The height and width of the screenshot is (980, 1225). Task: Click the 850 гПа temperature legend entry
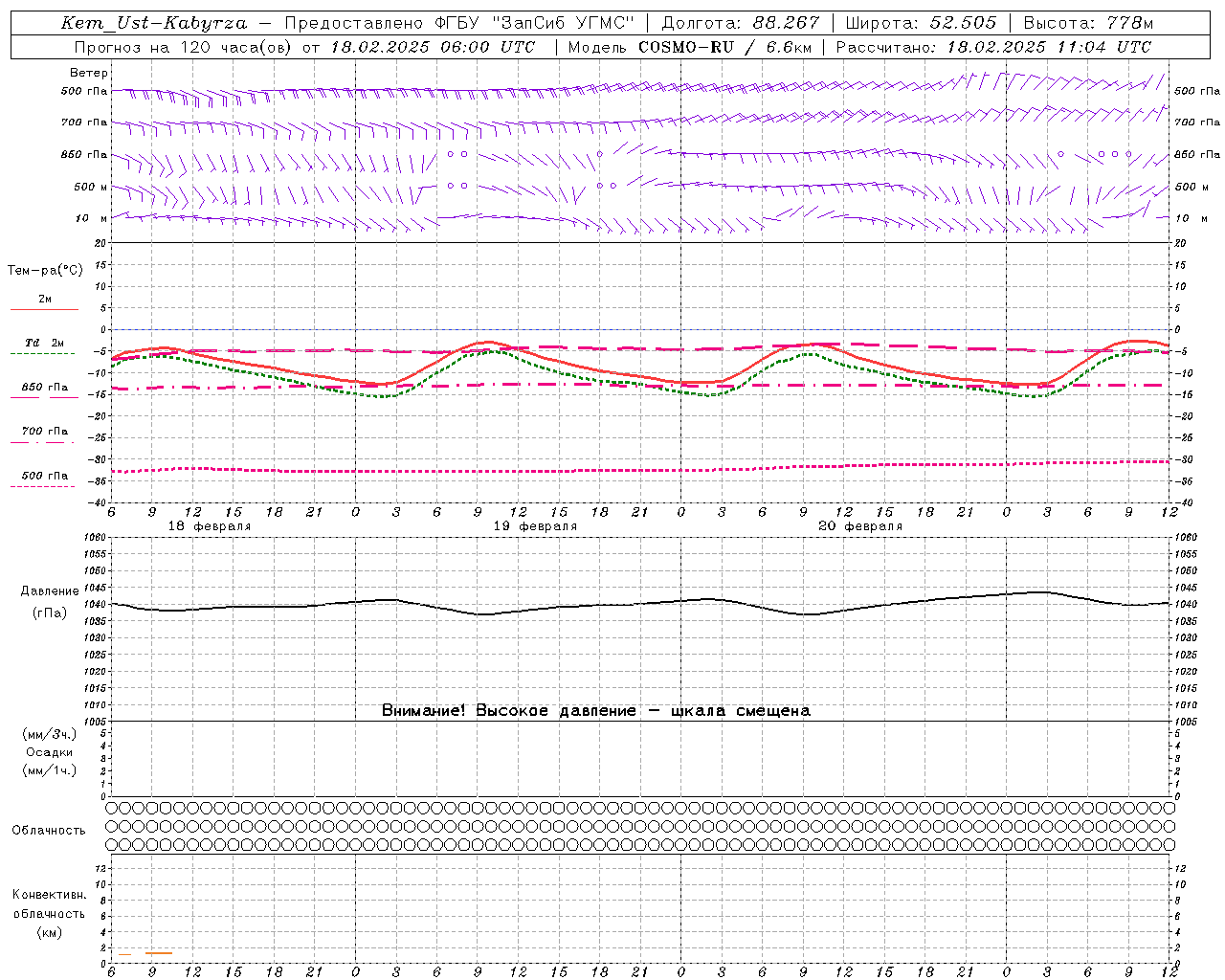click(45, 388)
